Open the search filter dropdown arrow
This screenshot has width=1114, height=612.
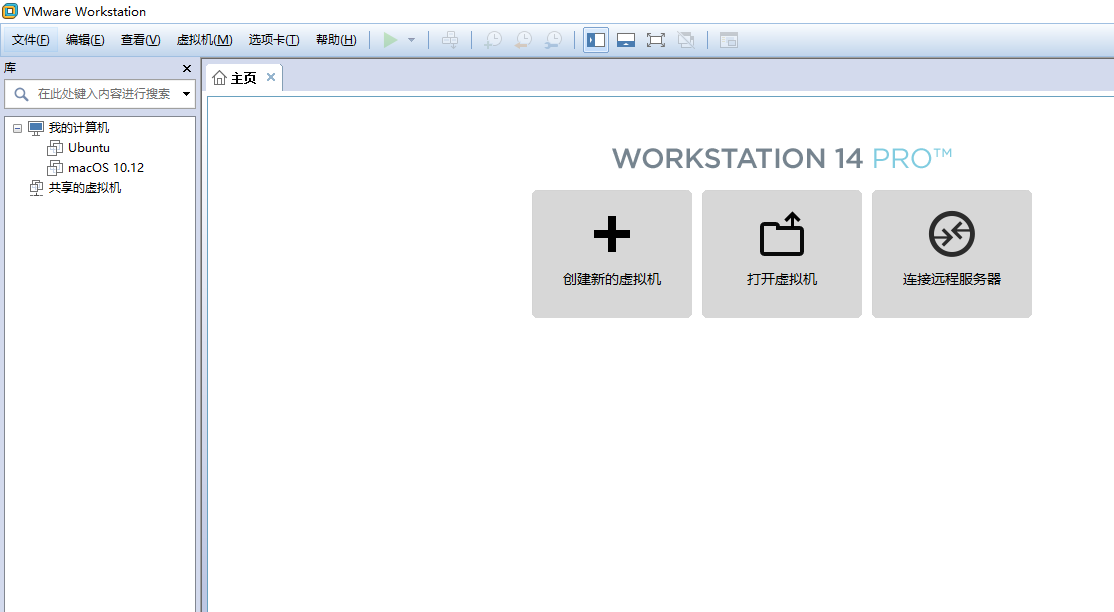(x=186, y=94)
